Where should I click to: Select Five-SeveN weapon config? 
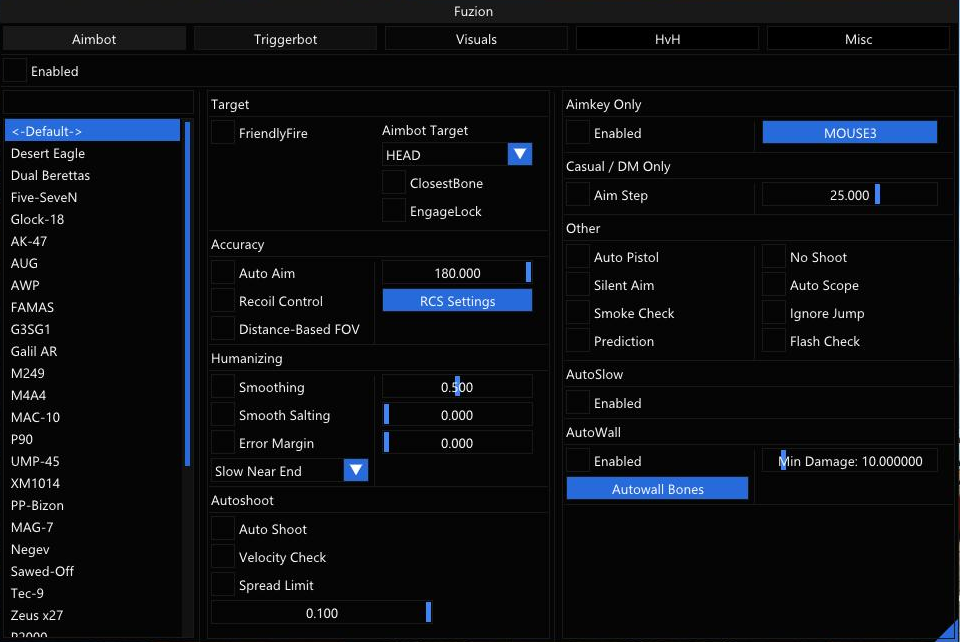(92, 197)
